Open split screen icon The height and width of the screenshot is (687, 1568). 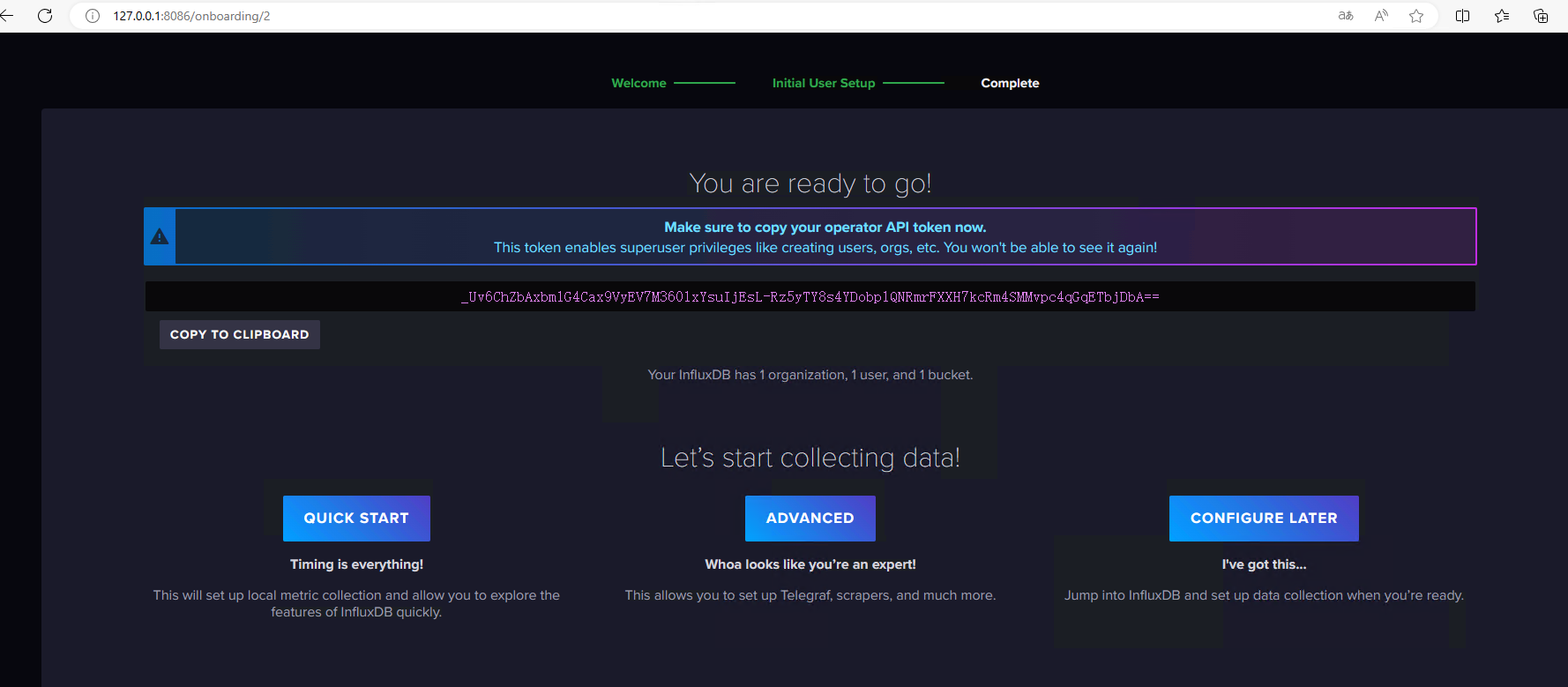1462,16
